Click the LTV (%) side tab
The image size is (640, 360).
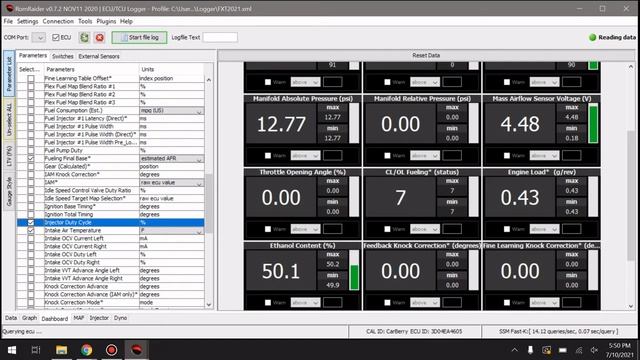point(9,156)
